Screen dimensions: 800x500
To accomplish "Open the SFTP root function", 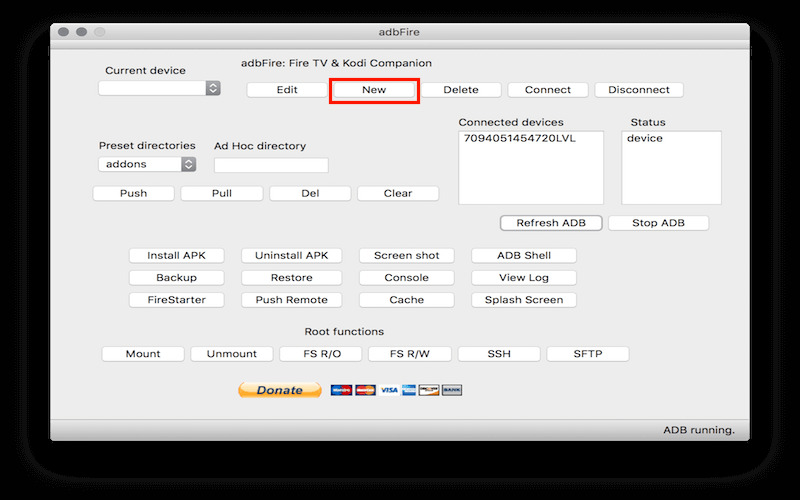I will click(587, 354).
